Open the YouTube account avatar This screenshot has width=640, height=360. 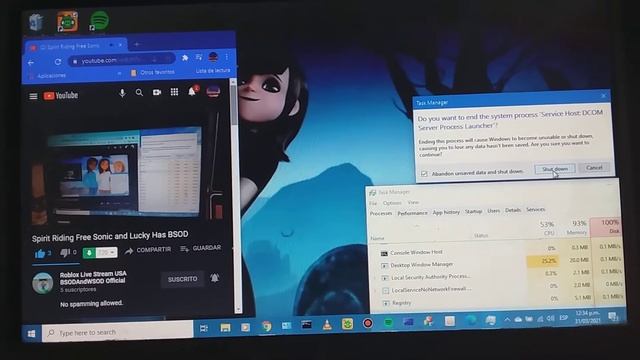(x=213, y=91)
